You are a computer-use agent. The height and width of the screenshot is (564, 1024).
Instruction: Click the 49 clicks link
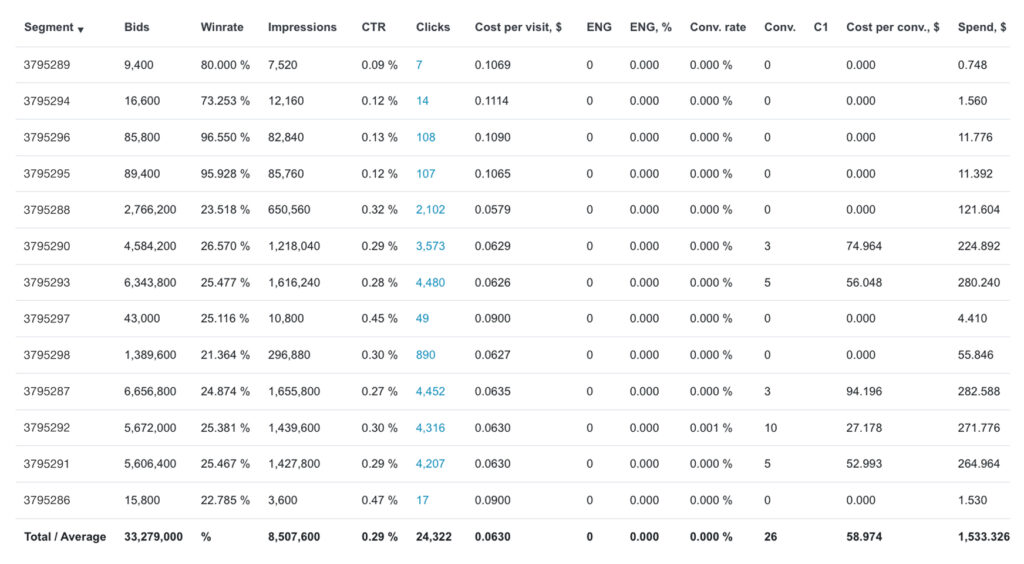(x=422, y=319)
